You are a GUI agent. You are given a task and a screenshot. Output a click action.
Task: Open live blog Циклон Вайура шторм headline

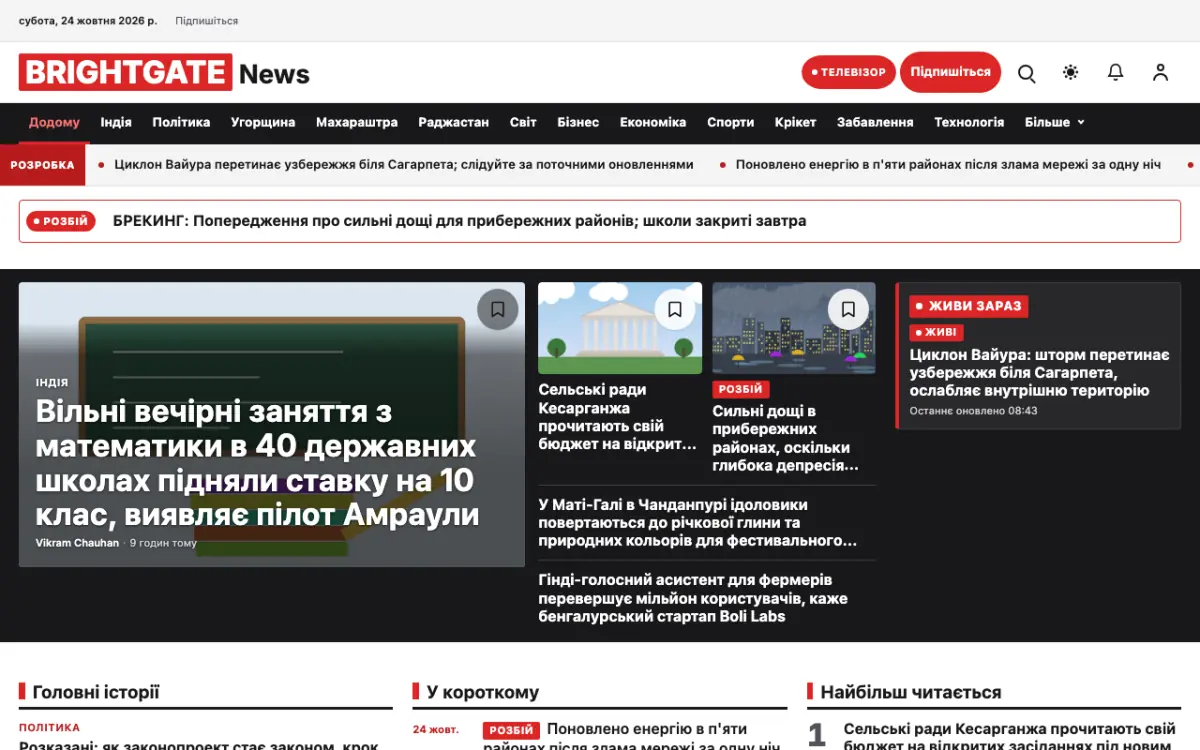1040,372
